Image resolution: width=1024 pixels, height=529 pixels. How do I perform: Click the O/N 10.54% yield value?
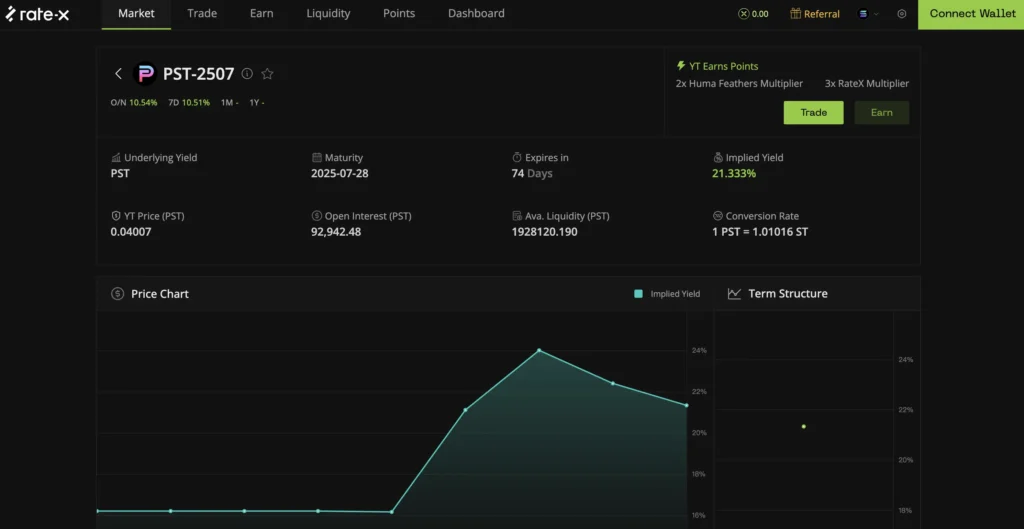[x=143, y=103]
